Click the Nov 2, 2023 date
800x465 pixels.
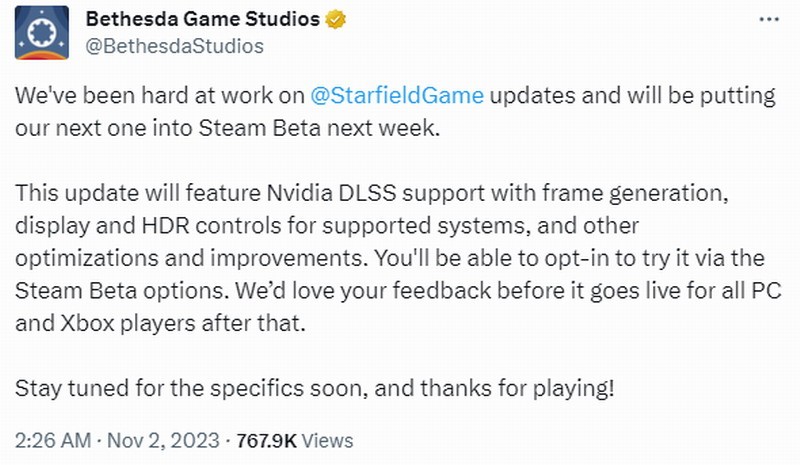click(x=163, y=440)
